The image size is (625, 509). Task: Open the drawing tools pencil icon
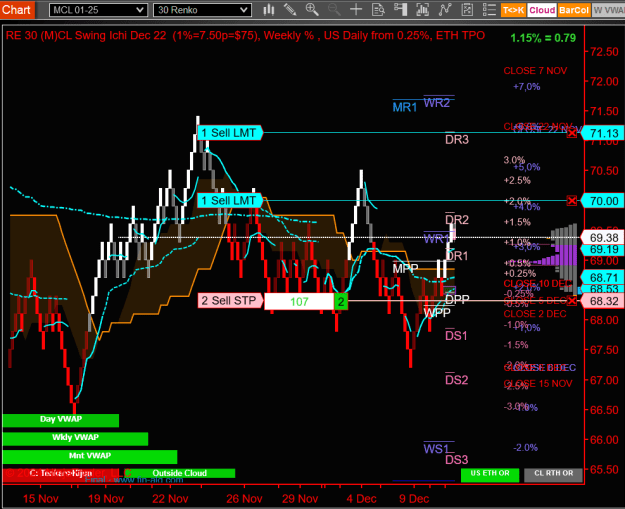[x=290, y=10]
